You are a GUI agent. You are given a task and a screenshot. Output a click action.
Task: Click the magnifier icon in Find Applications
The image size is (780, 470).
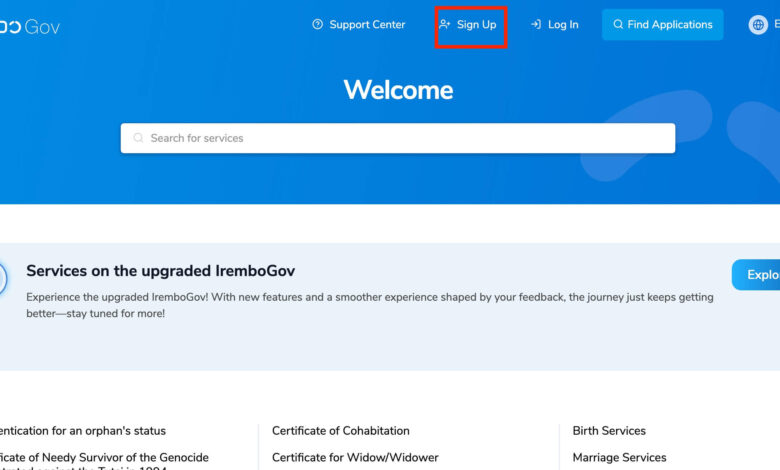pos(618,24)
